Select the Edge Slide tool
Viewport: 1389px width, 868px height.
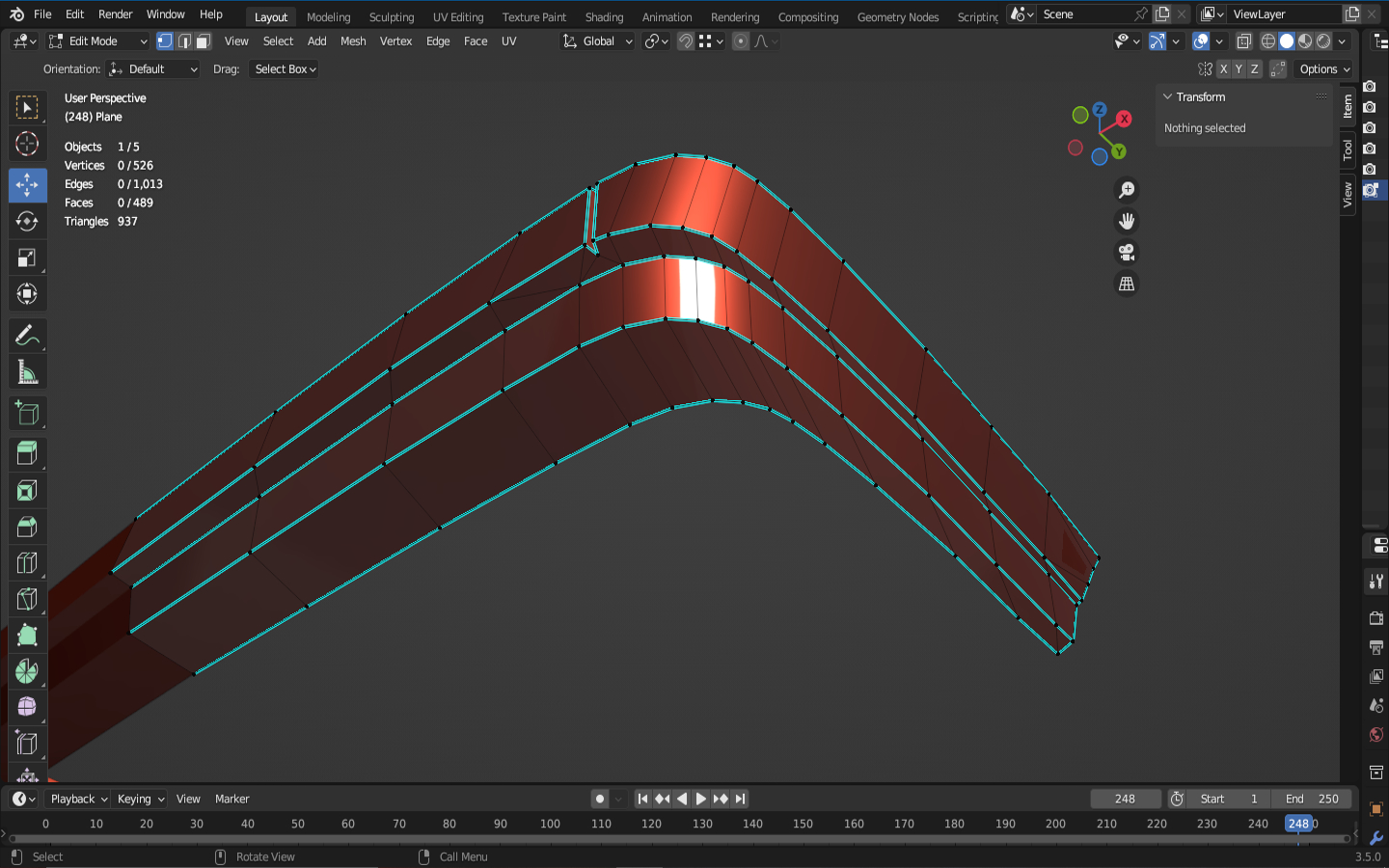pyautogui.click(x=27, y=745)
